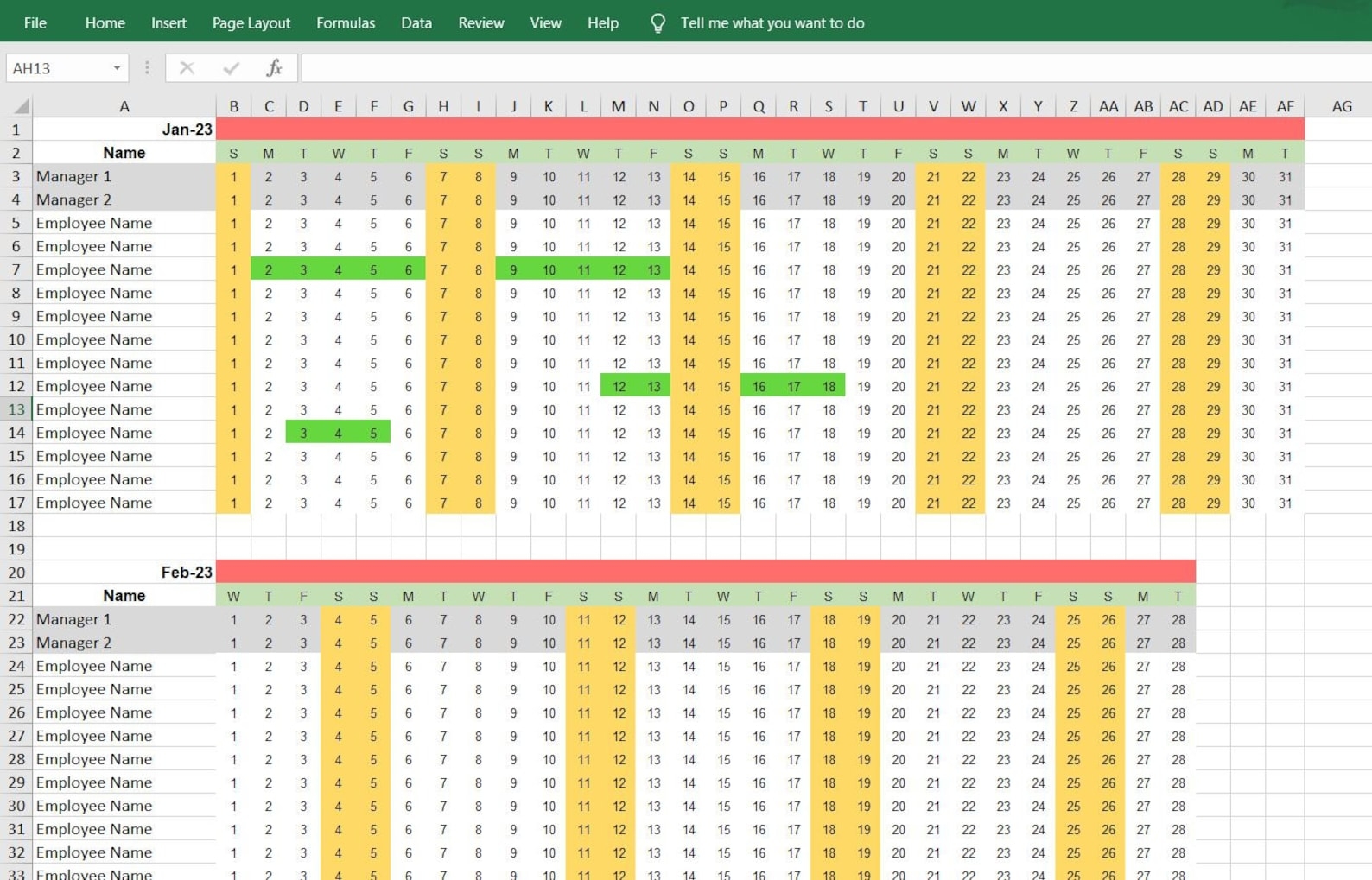Select the row 13 header

pos(16,409)
